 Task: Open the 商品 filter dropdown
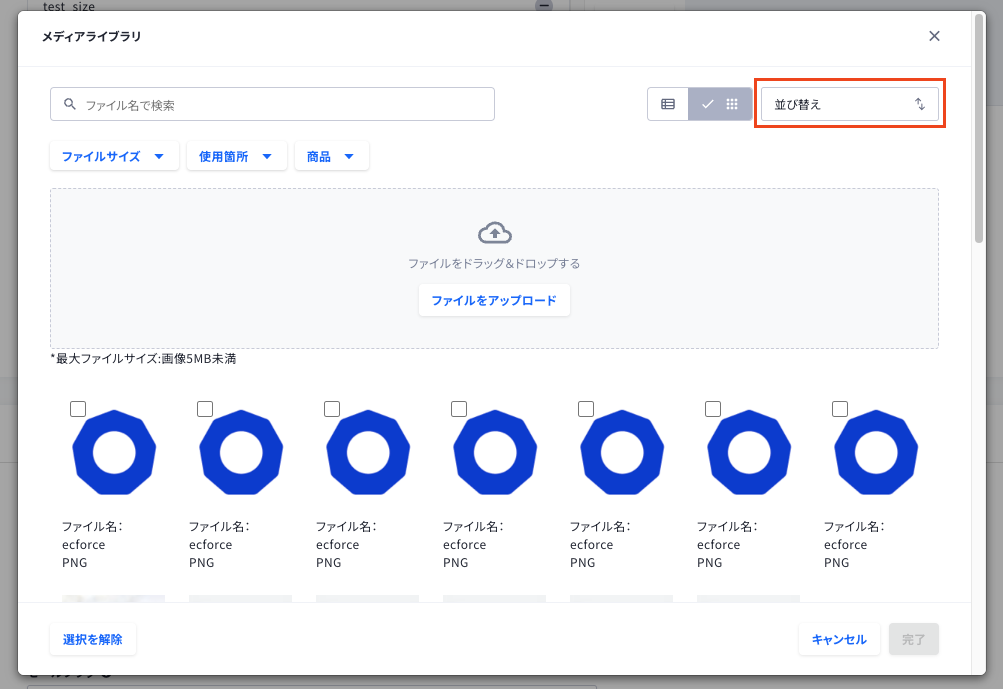(331, 156)
